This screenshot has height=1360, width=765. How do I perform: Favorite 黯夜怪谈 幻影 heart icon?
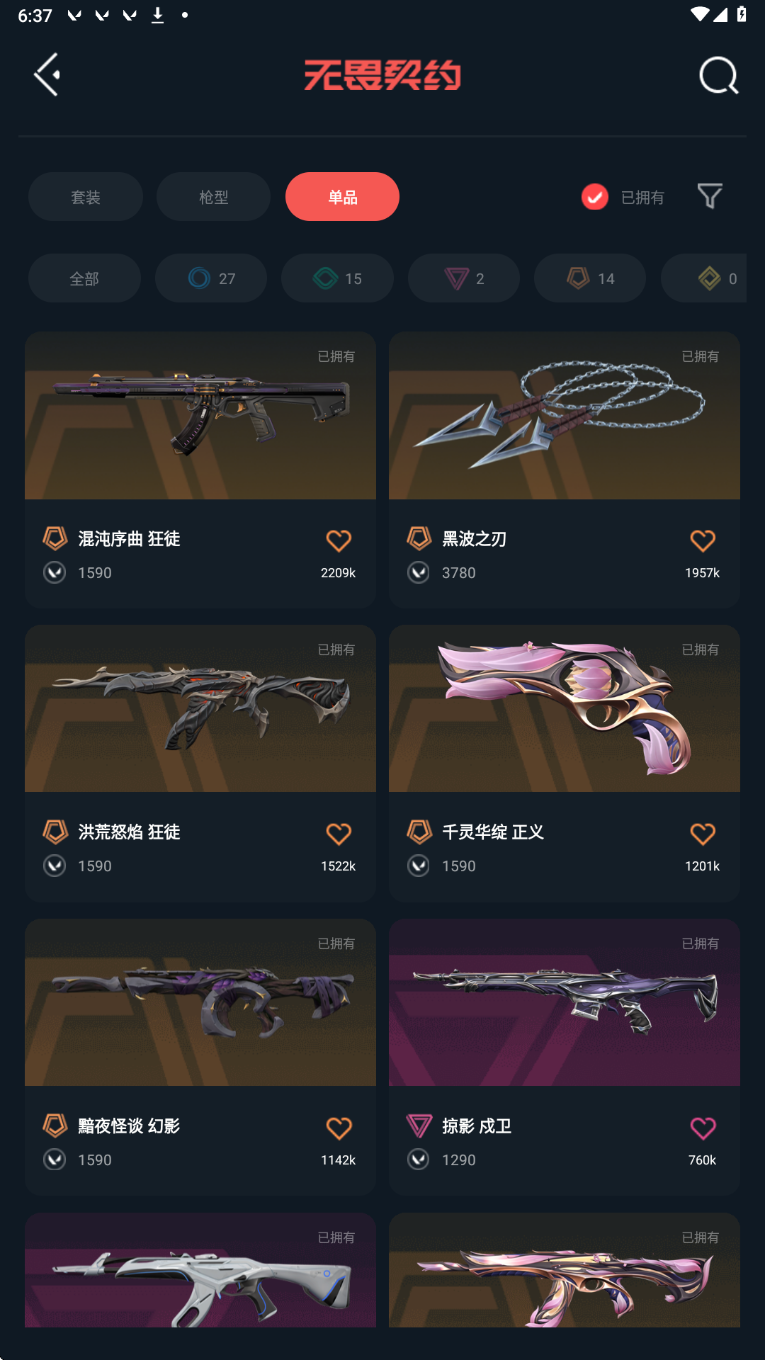pyautogui.click(x=339, y=1128)
